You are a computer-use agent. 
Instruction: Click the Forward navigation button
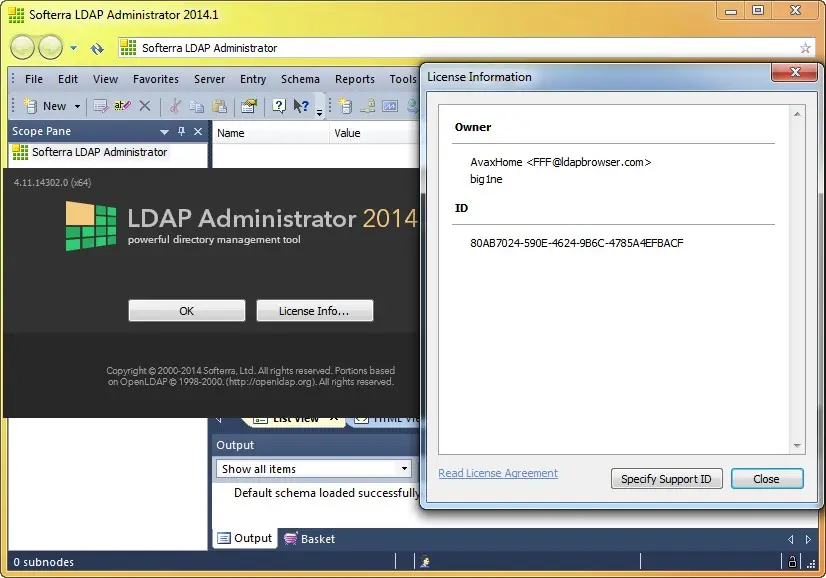(51, 48)
